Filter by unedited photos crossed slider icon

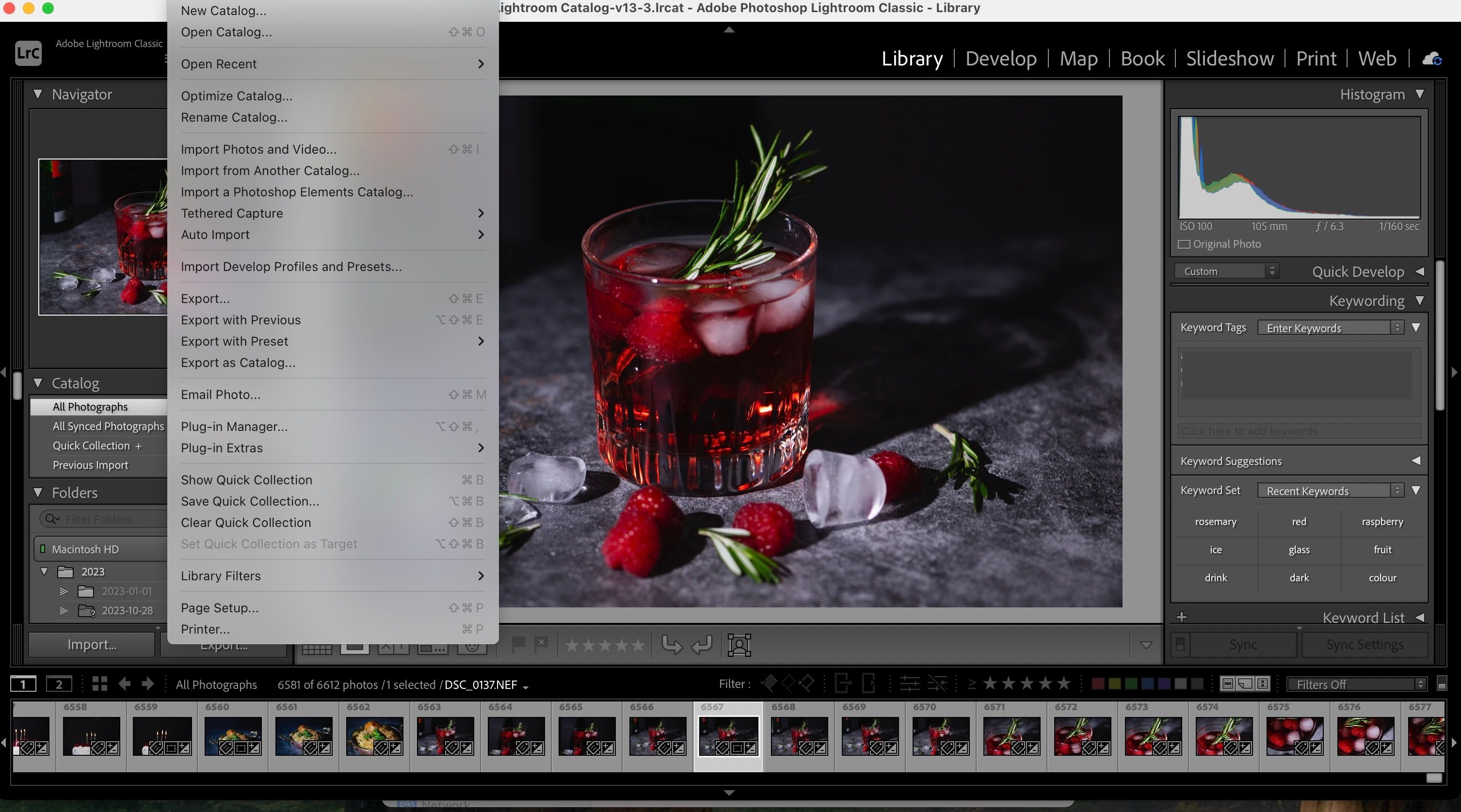pos(937,684)
